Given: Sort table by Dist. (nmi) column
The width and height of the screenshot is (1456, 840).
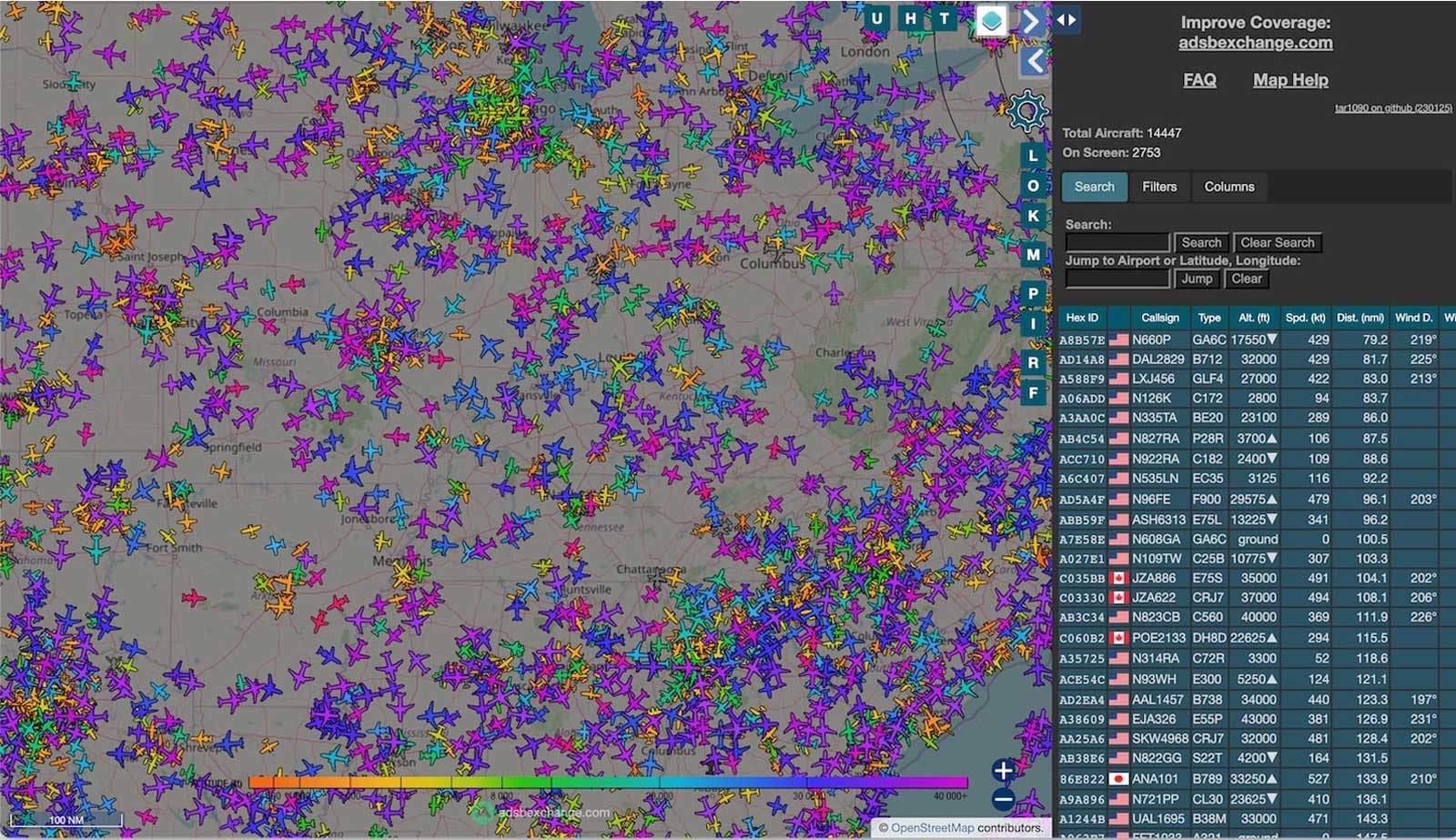Looking at the screenshot, I should click(1360, 318).
